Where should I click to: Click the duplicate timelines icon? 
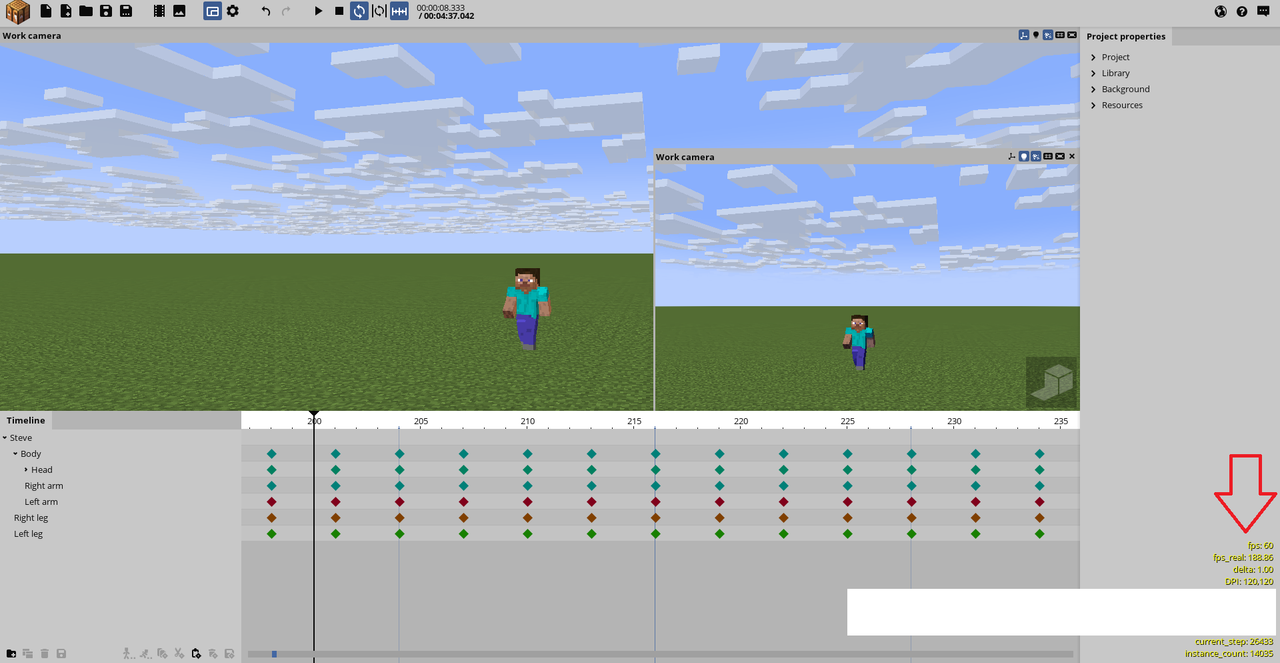point(28,653)
